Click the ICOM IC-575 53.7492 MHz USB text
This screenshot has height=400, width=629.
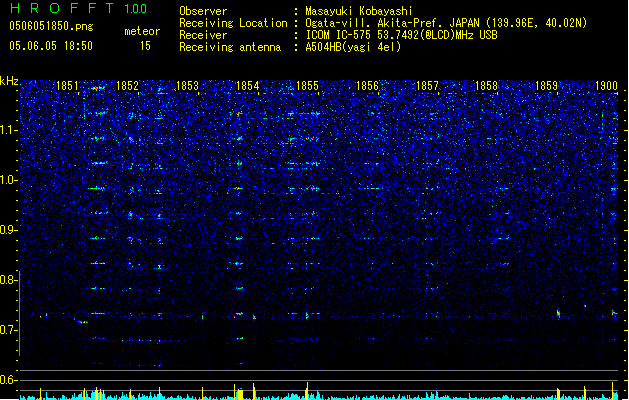pos(402,35)
